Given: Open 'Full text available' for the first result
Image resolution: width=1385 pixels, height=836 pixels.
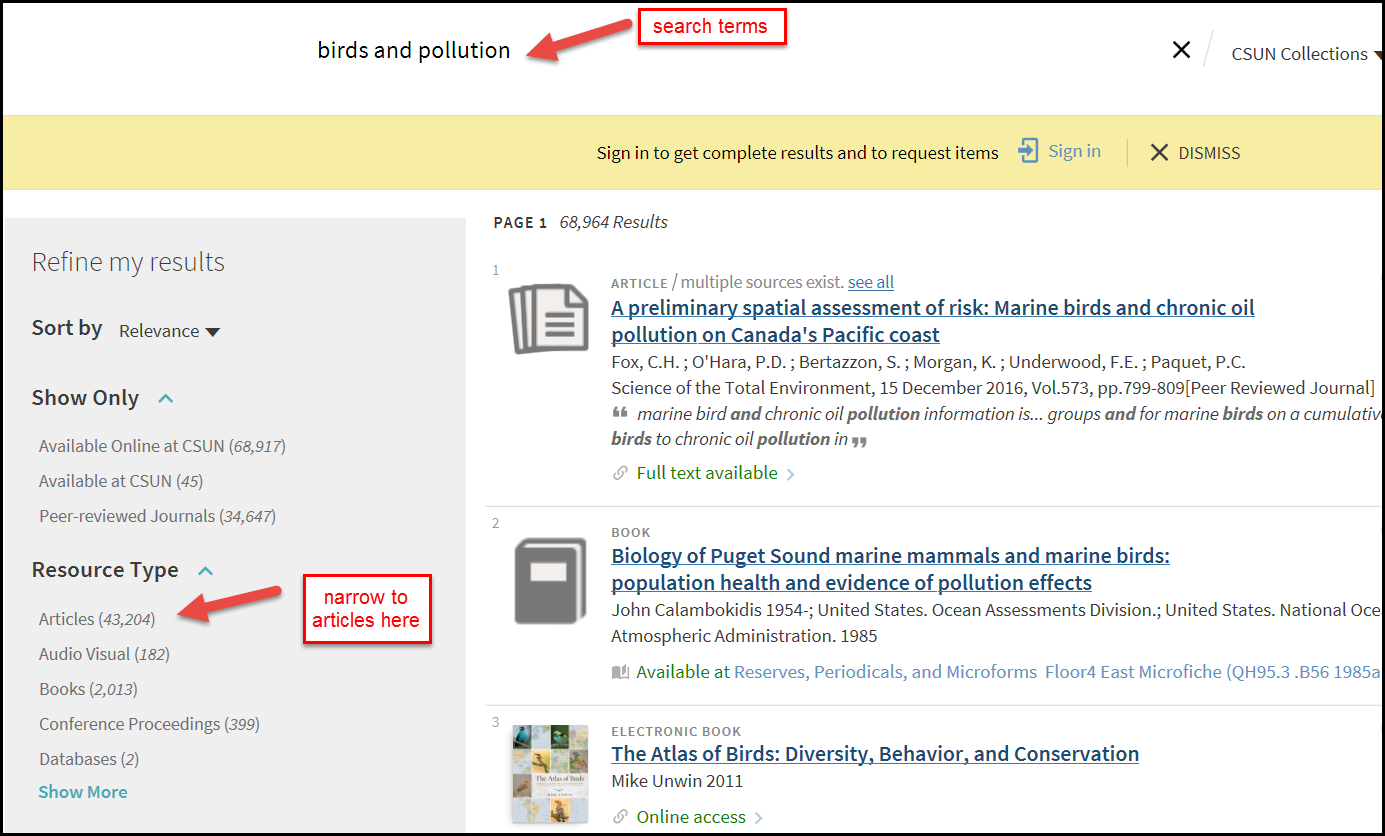Looking at the screenshot, I should coord(706,472).
